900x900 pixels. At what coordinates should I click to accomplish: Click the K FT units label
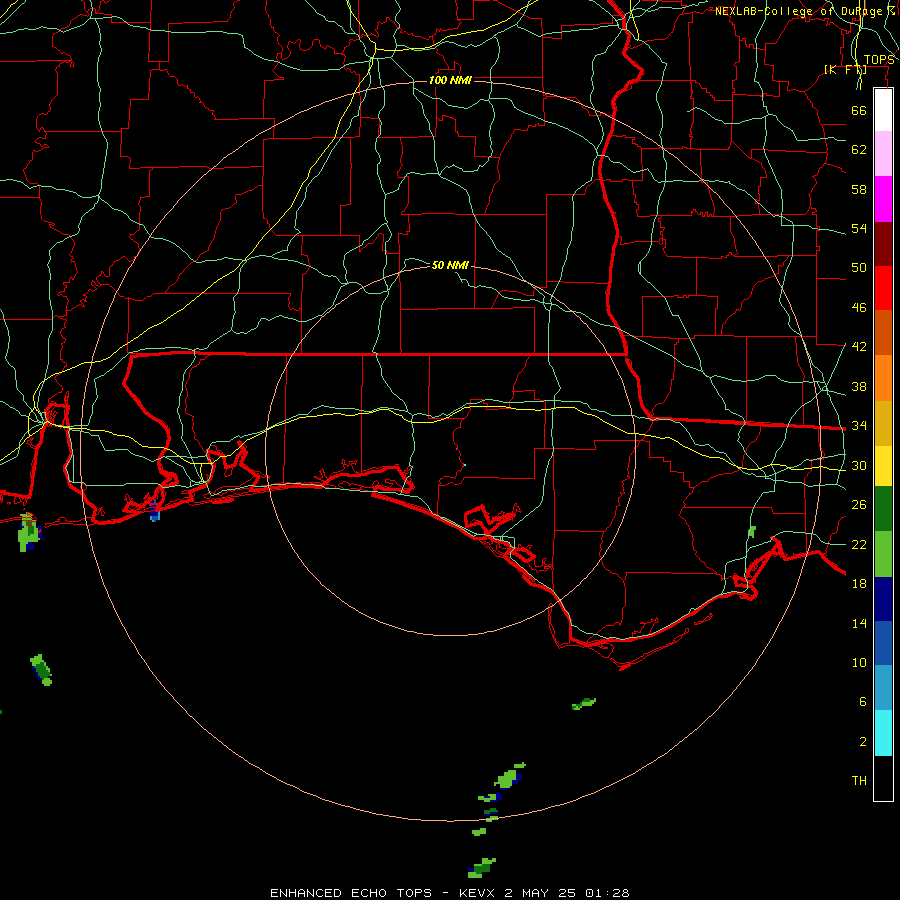point(845,70)
